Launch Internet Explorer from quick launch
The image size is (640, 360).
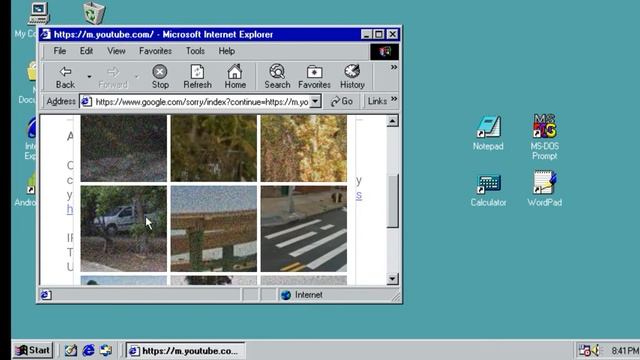88,350
